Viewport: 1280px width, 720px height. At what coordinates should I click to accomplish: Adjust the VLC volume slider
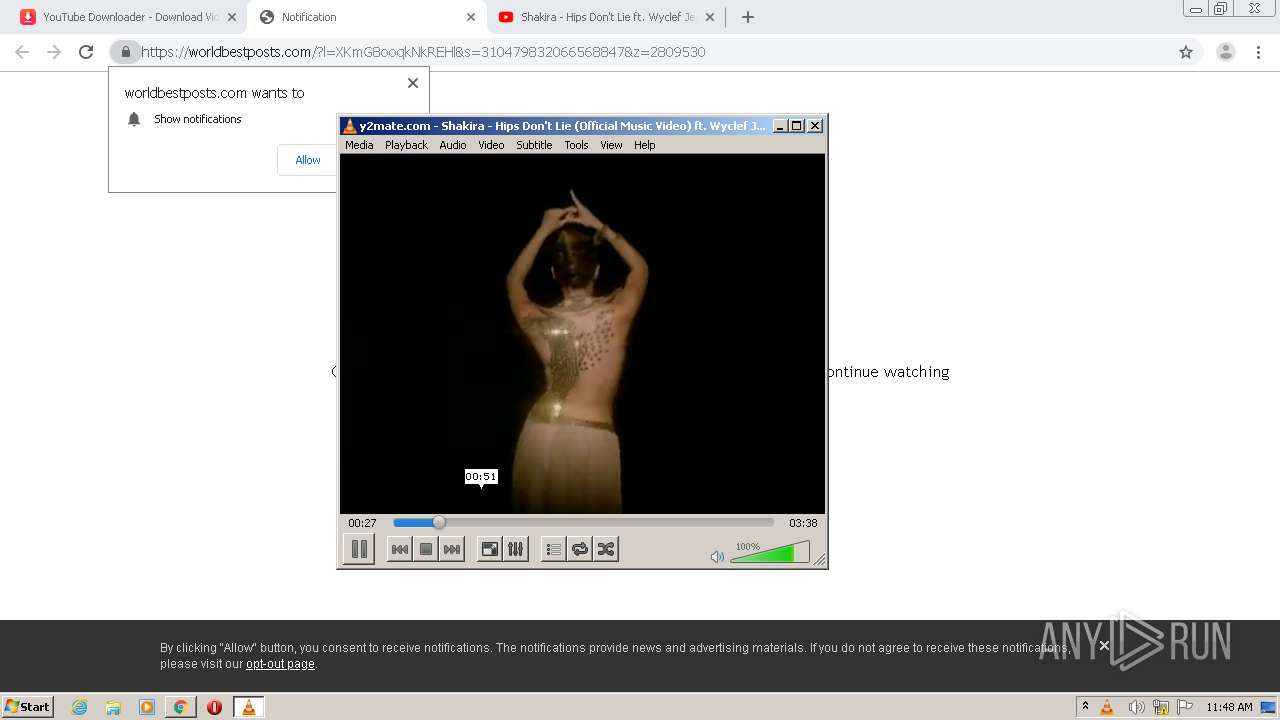click(x=770, y=553)
